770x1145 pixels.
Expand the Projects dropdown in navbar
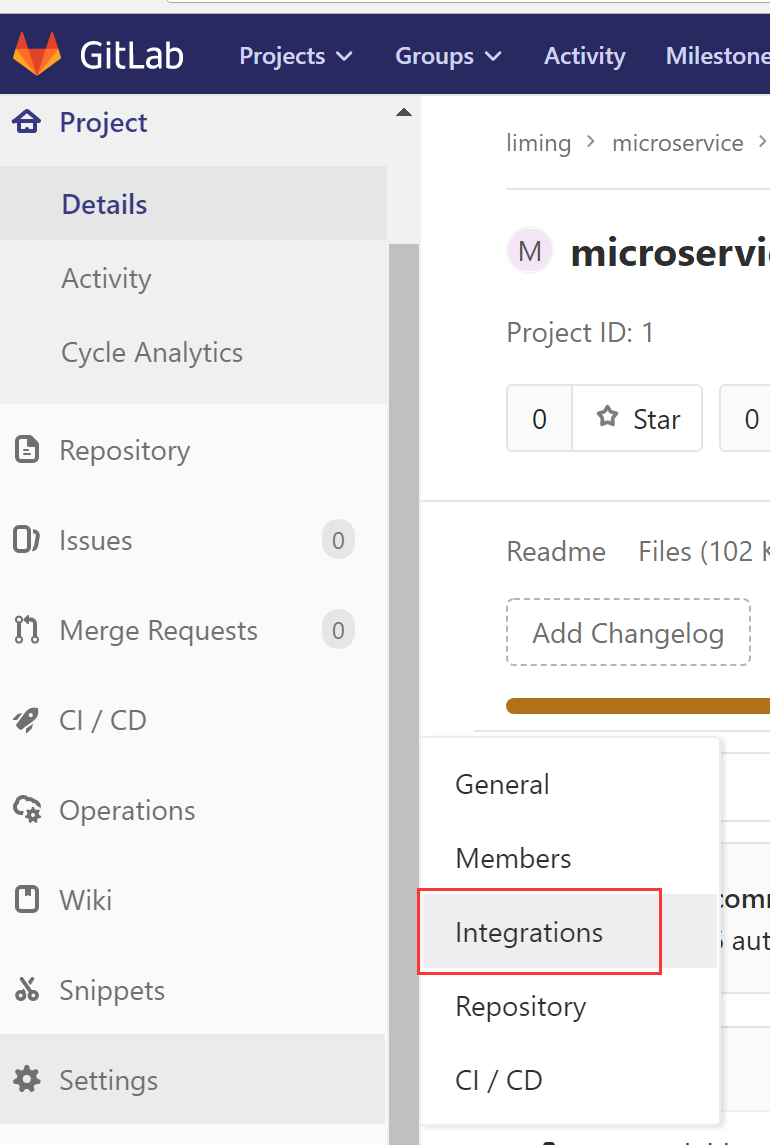296,56
